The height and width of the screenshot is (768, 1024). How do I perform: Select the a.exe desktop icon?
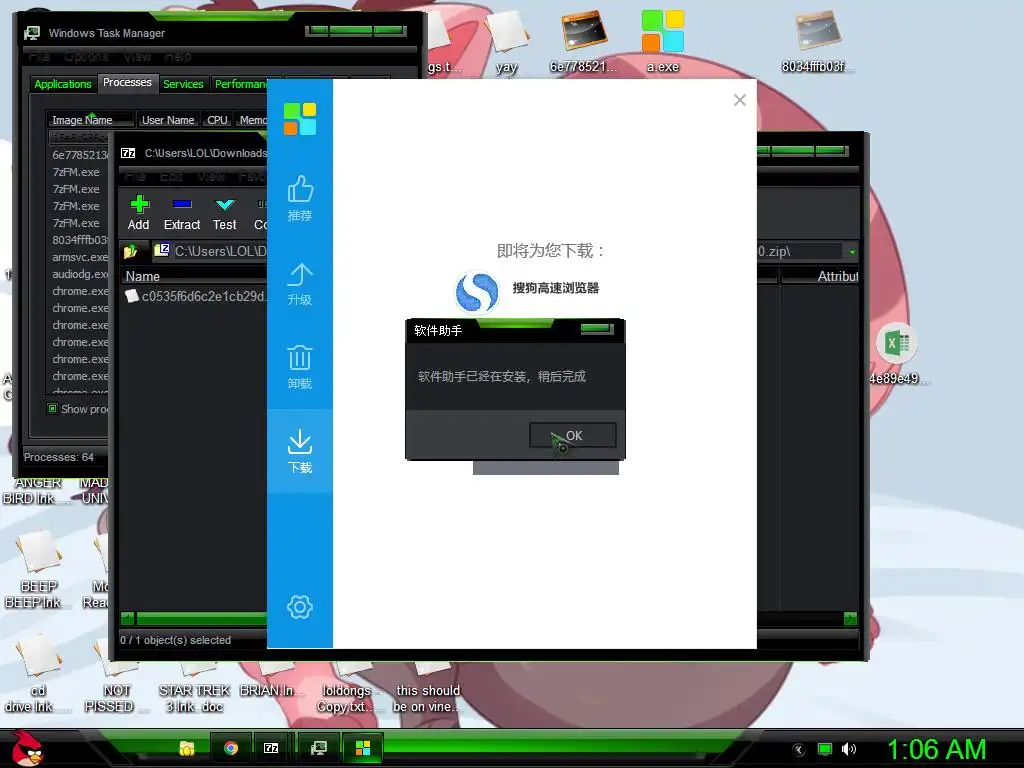pos(662,40)
